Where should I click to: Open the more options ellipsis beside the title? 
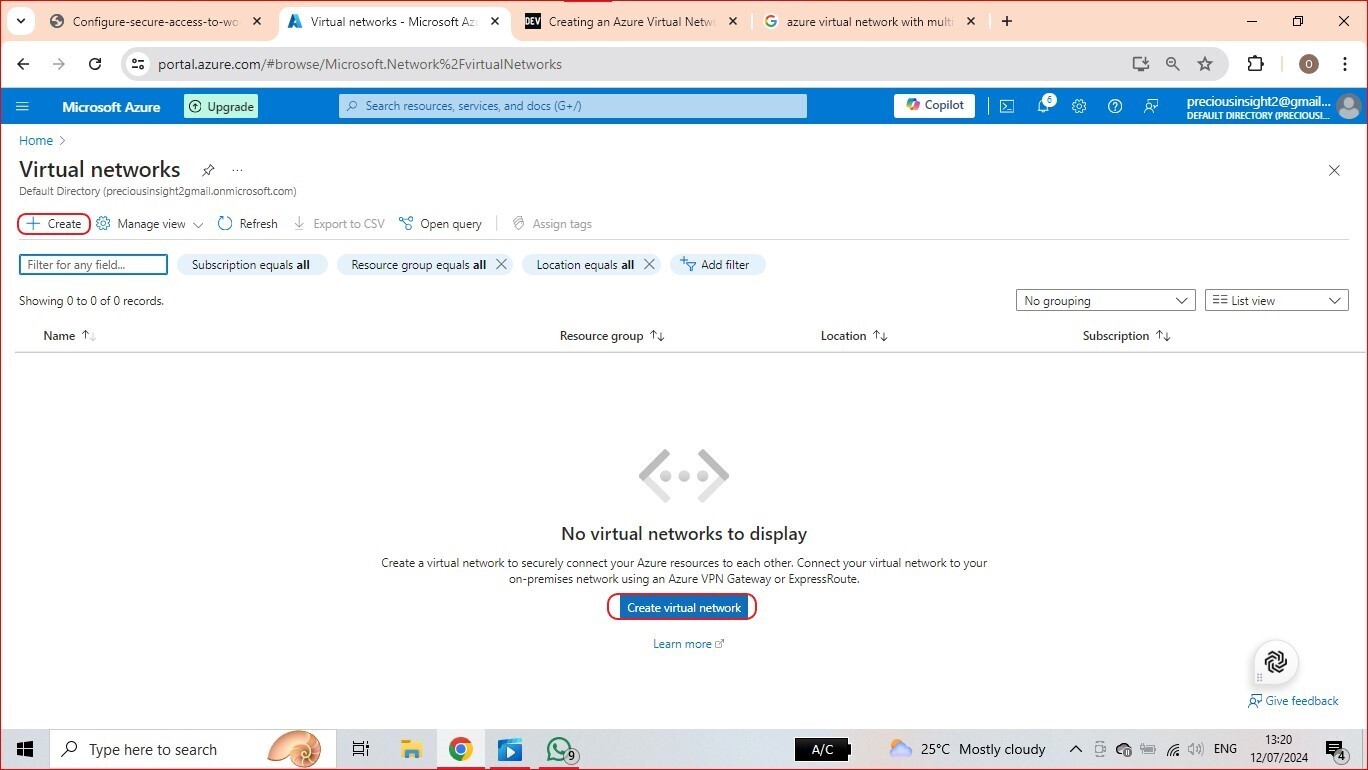[237, 170]
